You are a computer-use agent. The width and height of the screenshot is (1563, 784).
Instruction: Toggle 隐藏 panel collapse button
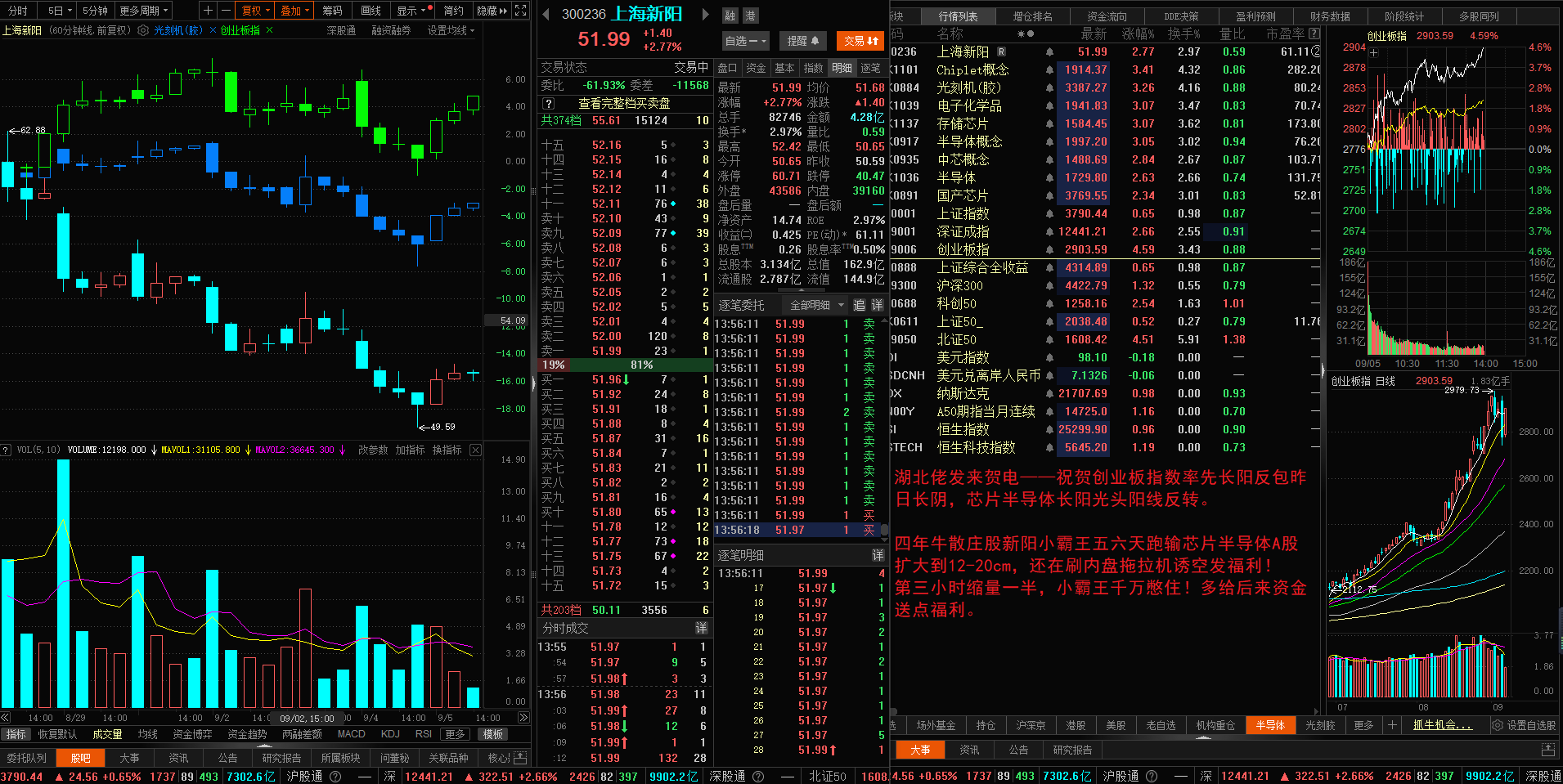[x=492, y=11]
